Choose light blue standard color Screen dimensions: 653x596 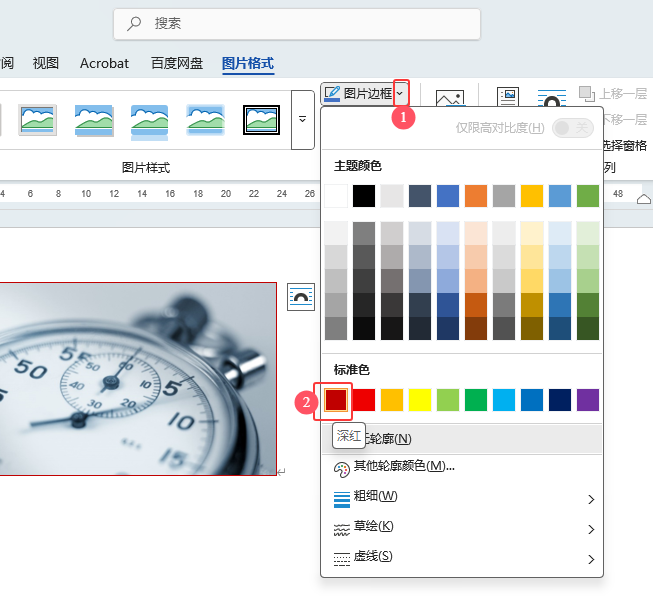point(504,400)
